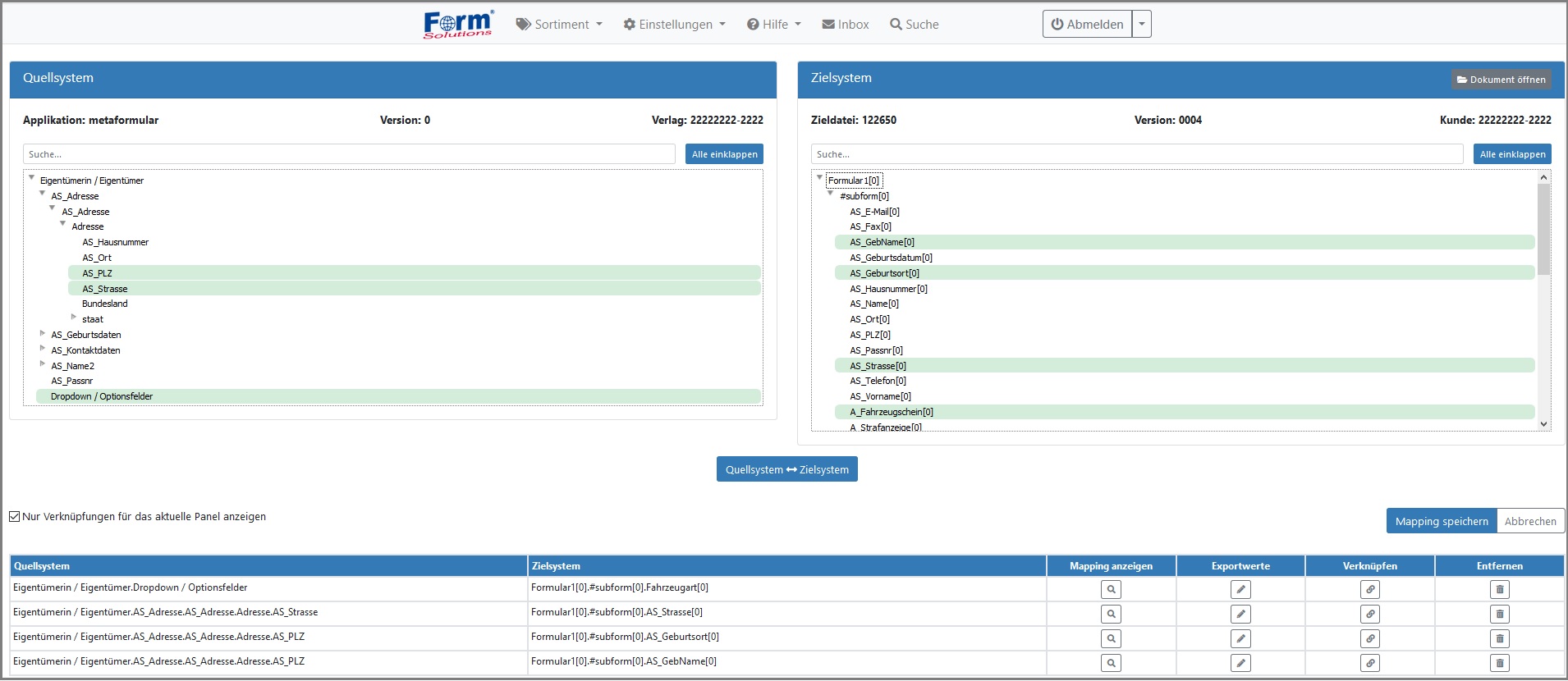This screenshot has height=681, width=1568.
Task: Log out with the Abmelden button
Action: (x=1088, y=25)
